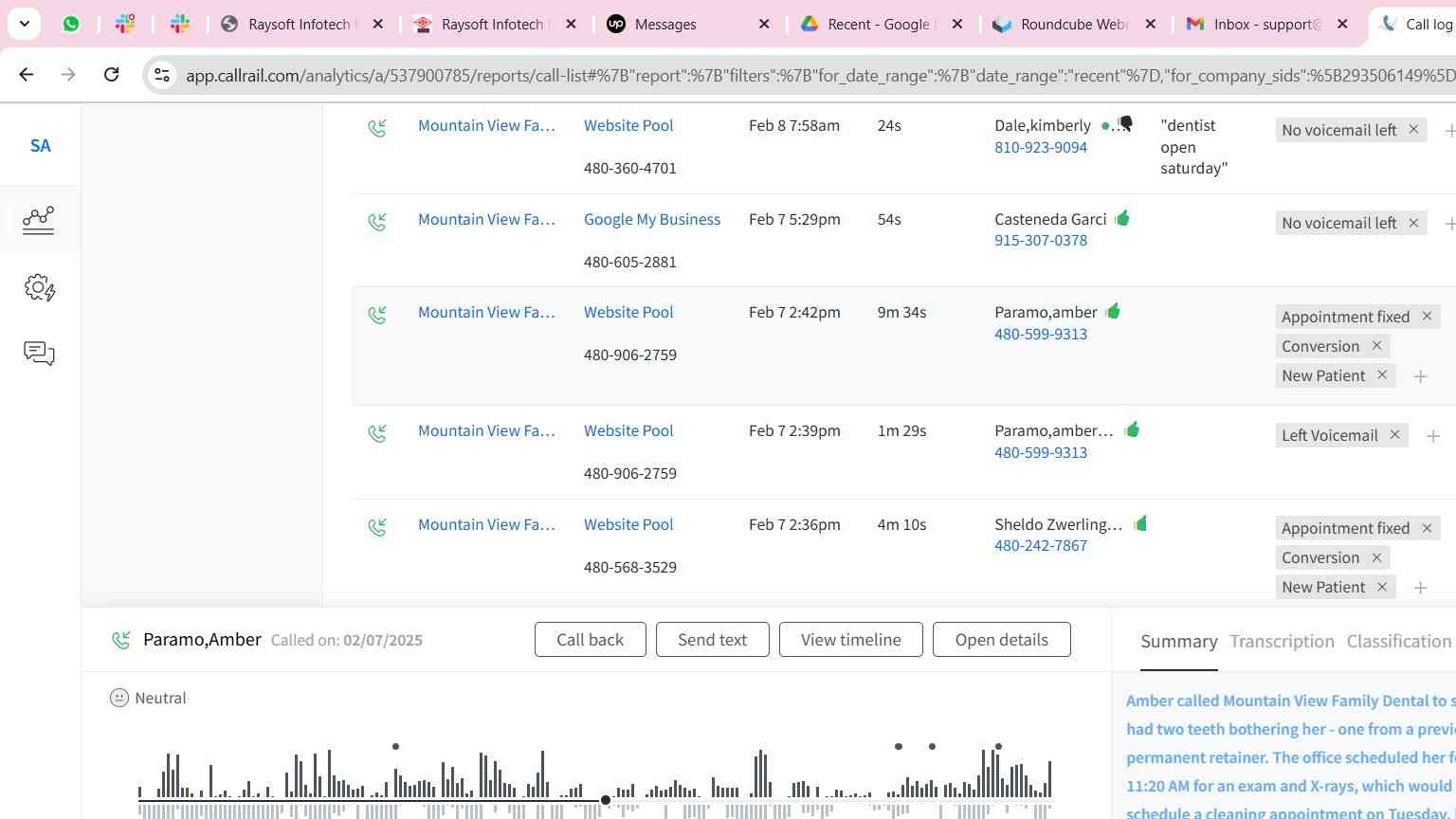Go back to previous page
This screenshot has width=1456, height=819.
[x=27, y=74]
